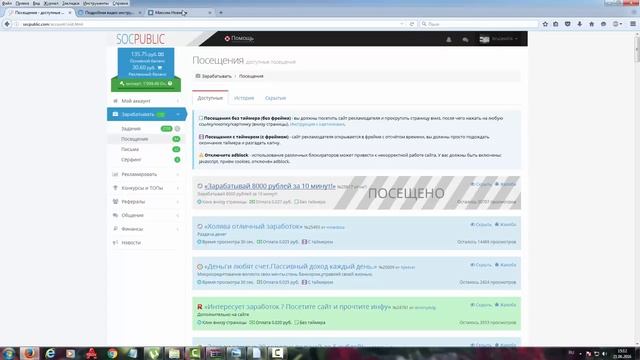Open the ad «Холява отличный заработок»
The width and height of the screenshot is (640, 360).
coord(253,226)
